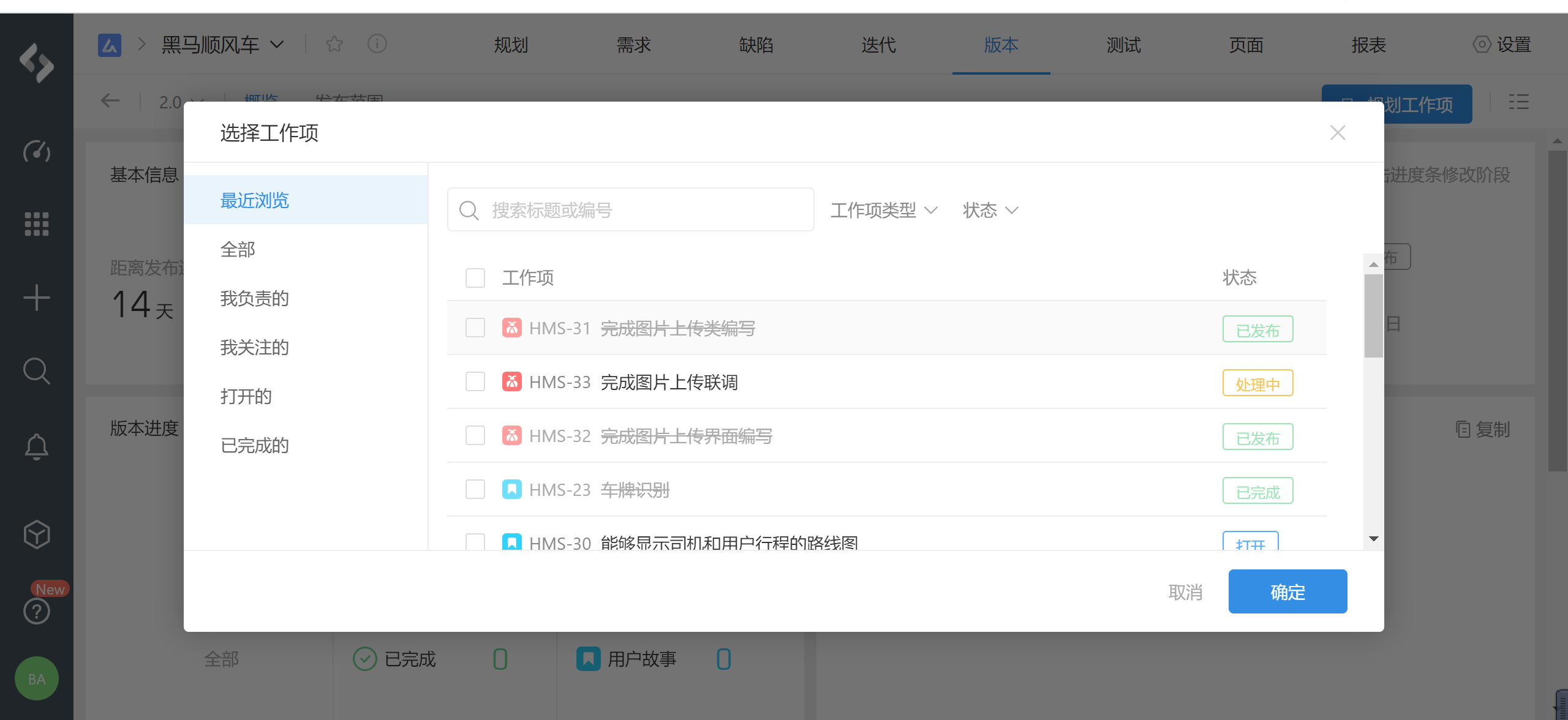The image size is (1568, 720).
Task: Toggle the select-all 工作项 header checkbox
Action: point(475,278)
